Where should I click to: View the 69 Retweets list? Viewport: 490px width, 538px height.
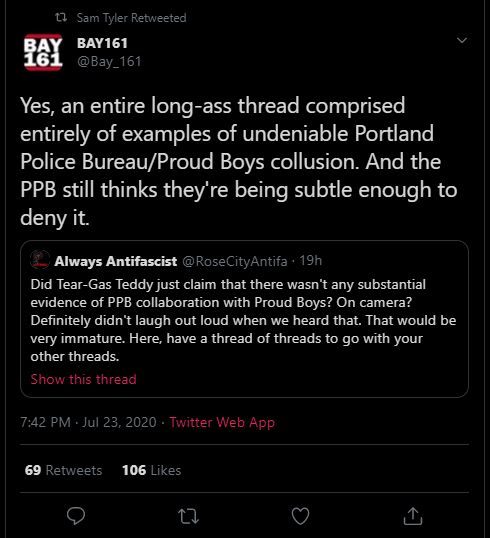(63, 470)
